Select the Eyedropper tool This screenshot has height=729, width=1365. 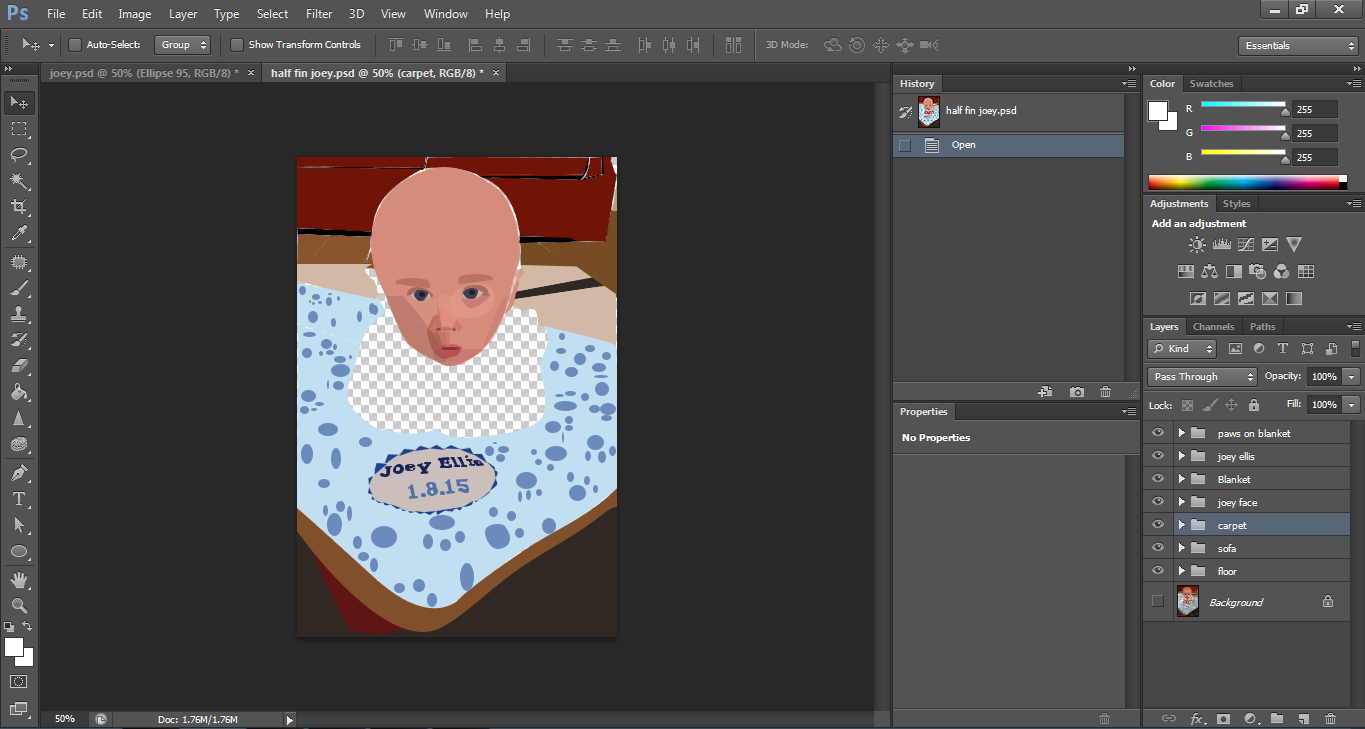[x=19, y=234]
